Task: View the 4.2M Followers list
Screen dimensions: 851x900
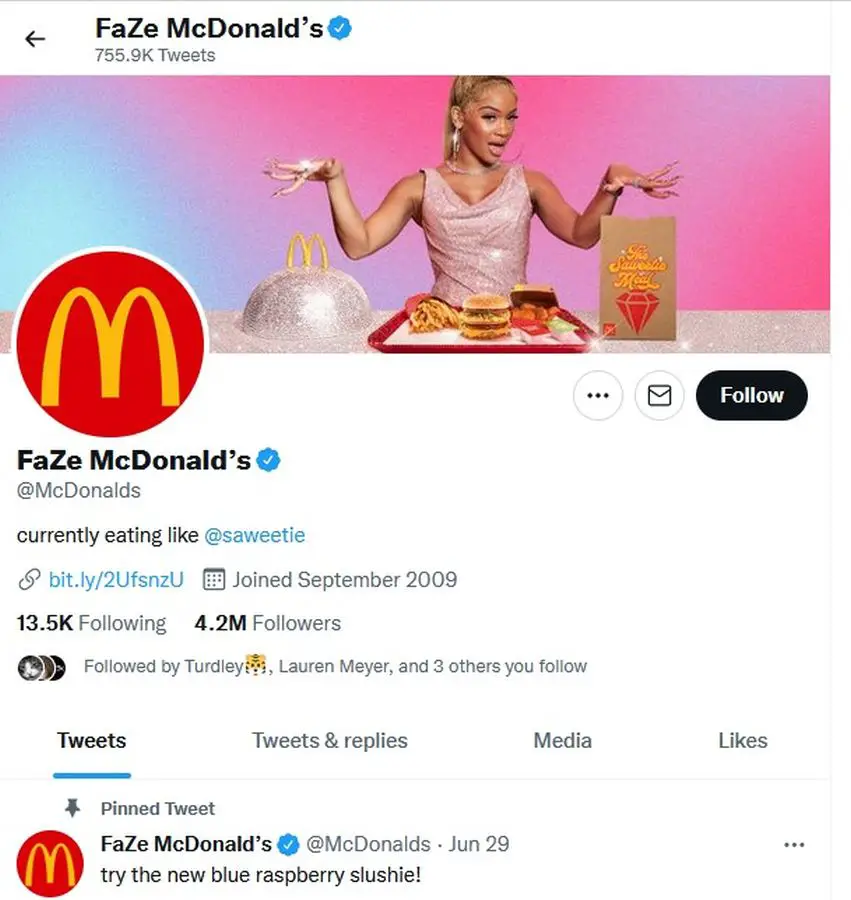Action: click(268, 623)
